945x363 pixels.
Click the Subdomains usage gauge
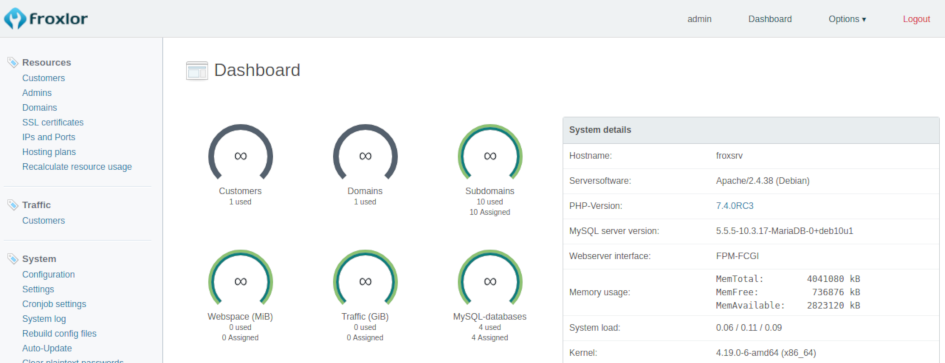coord(490,154)
